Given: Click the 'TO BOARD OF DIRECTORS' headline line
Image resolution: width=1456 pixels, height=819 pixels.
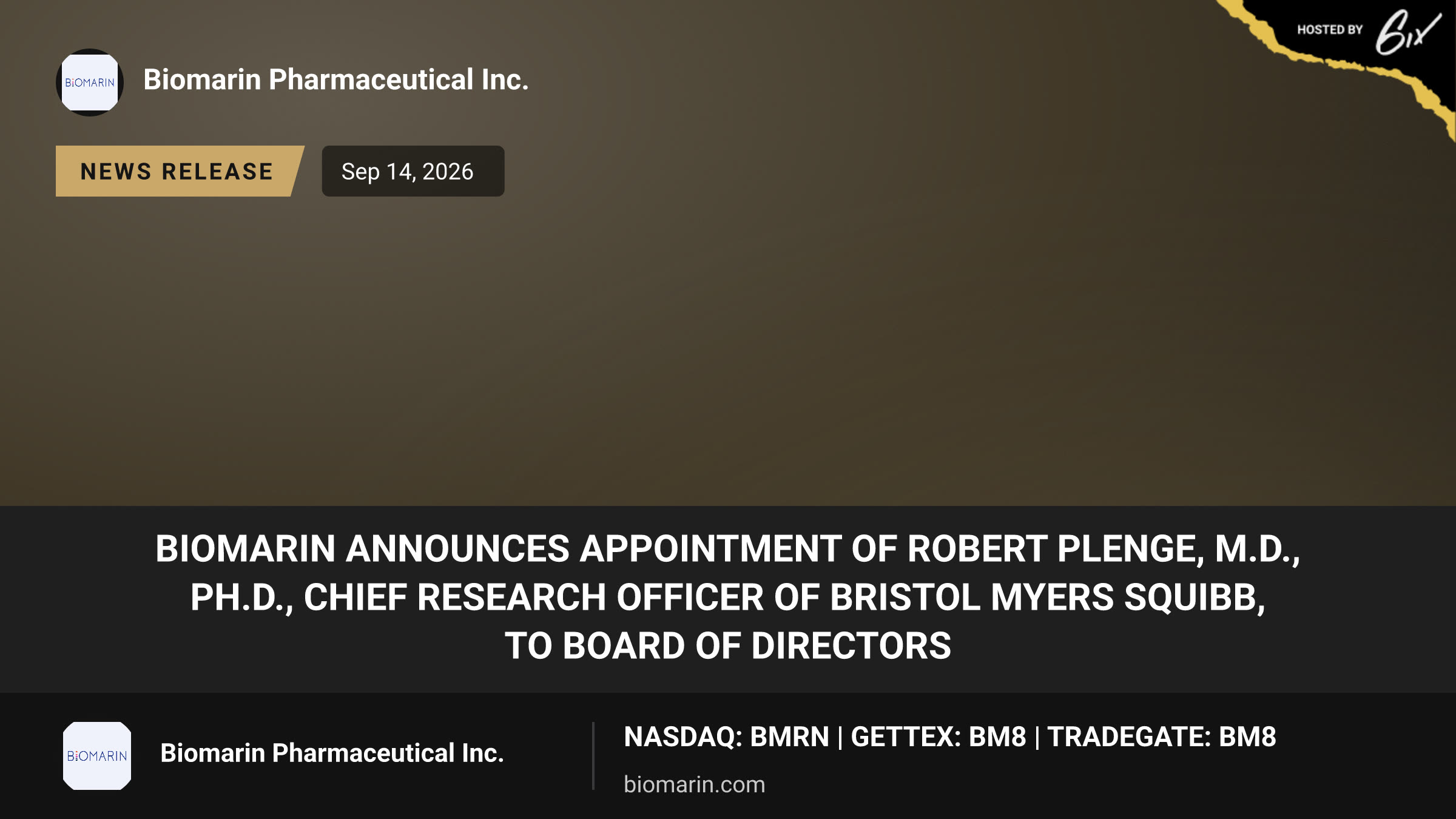Looking at the screenshot, I should [x=728, y=645].
